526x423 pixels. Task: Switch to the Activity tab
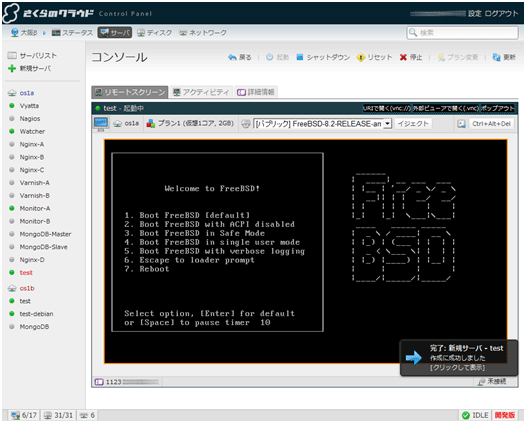point(201,92)
